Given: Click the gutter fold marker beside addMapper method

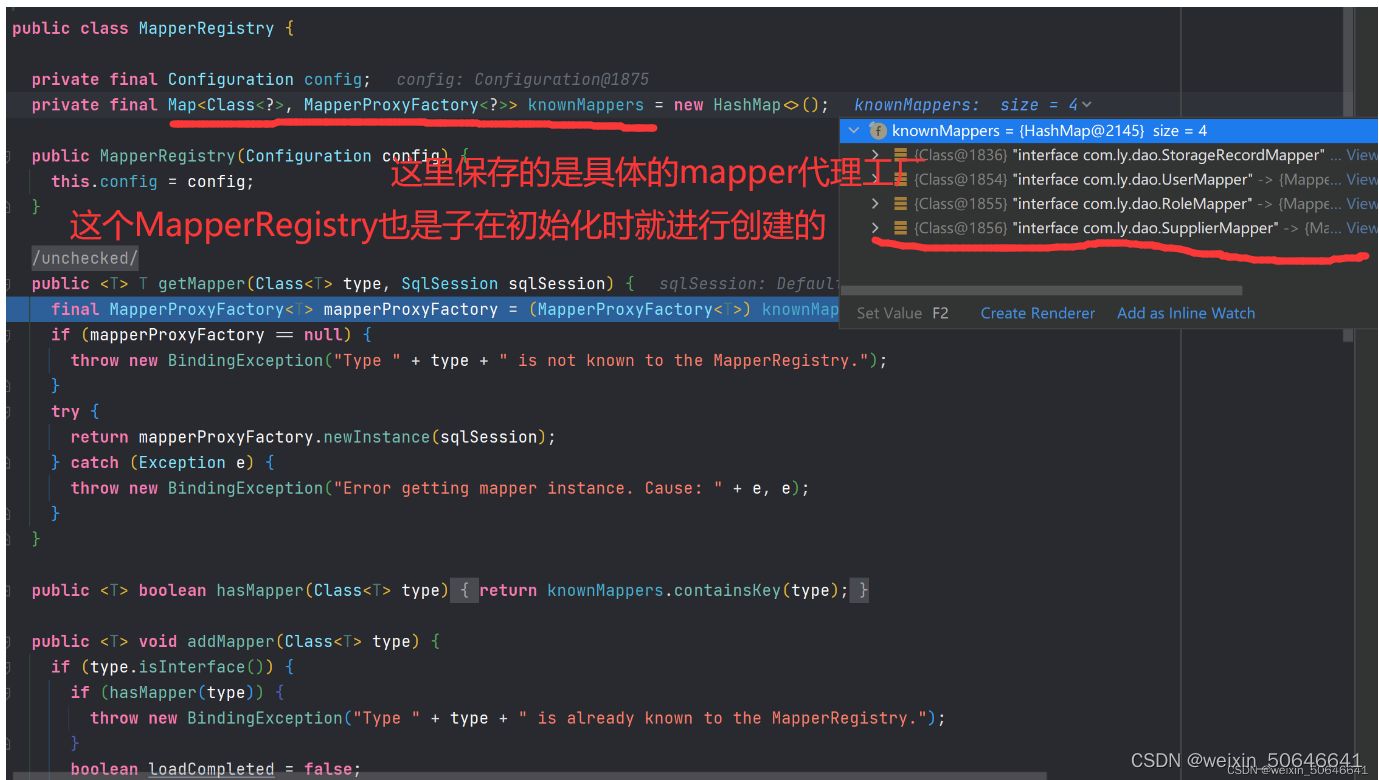Looking at the screenshot, I should 8,641.
